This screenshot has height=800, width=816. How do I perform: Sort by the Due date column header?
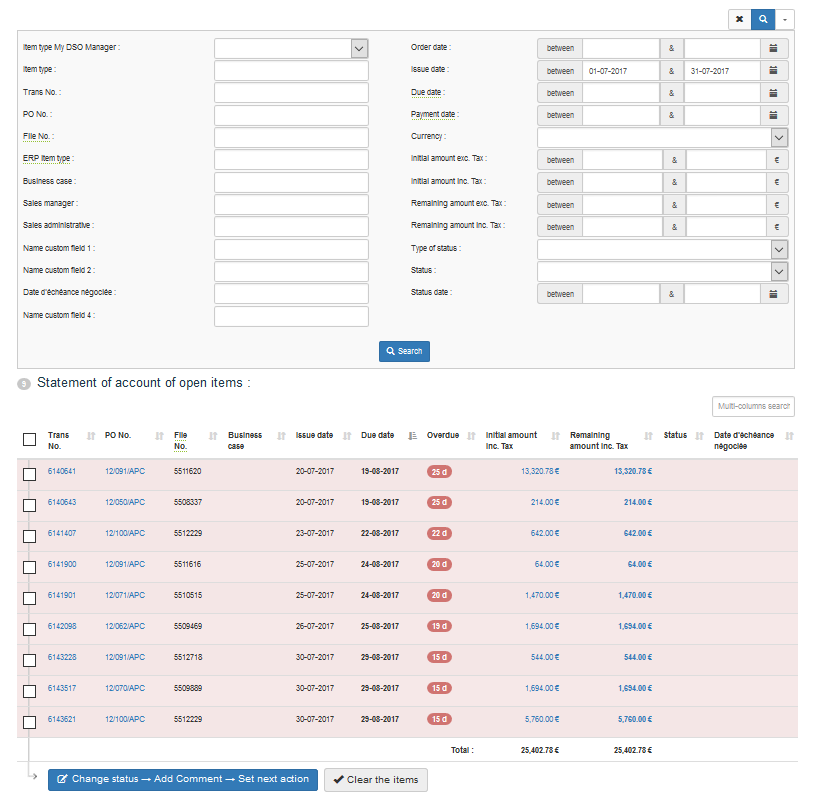pyautogui.click(x=377, y=436)
